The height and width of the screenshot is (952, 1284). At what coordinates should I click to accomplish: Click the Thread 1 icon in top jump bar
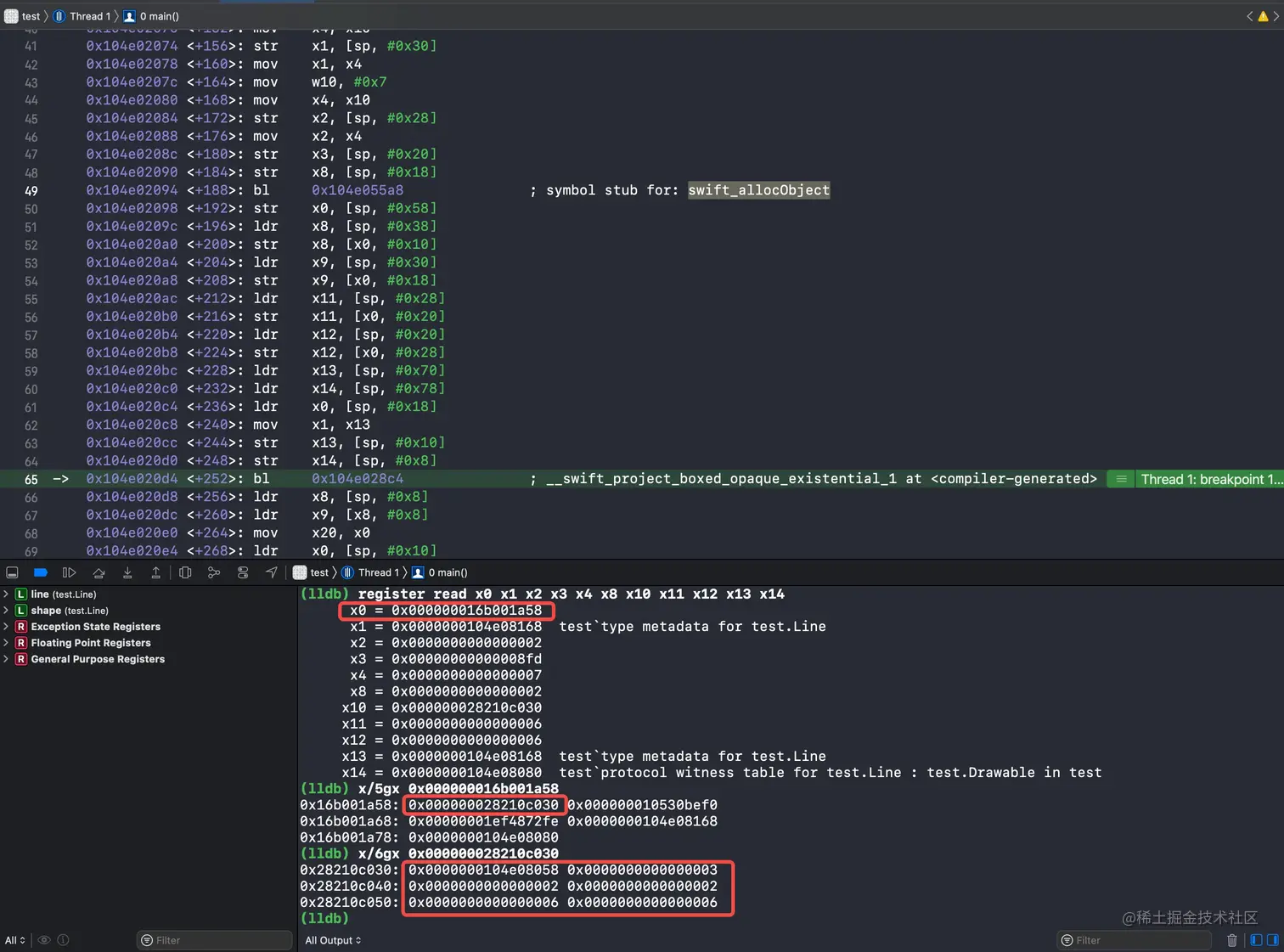point(59,16)
